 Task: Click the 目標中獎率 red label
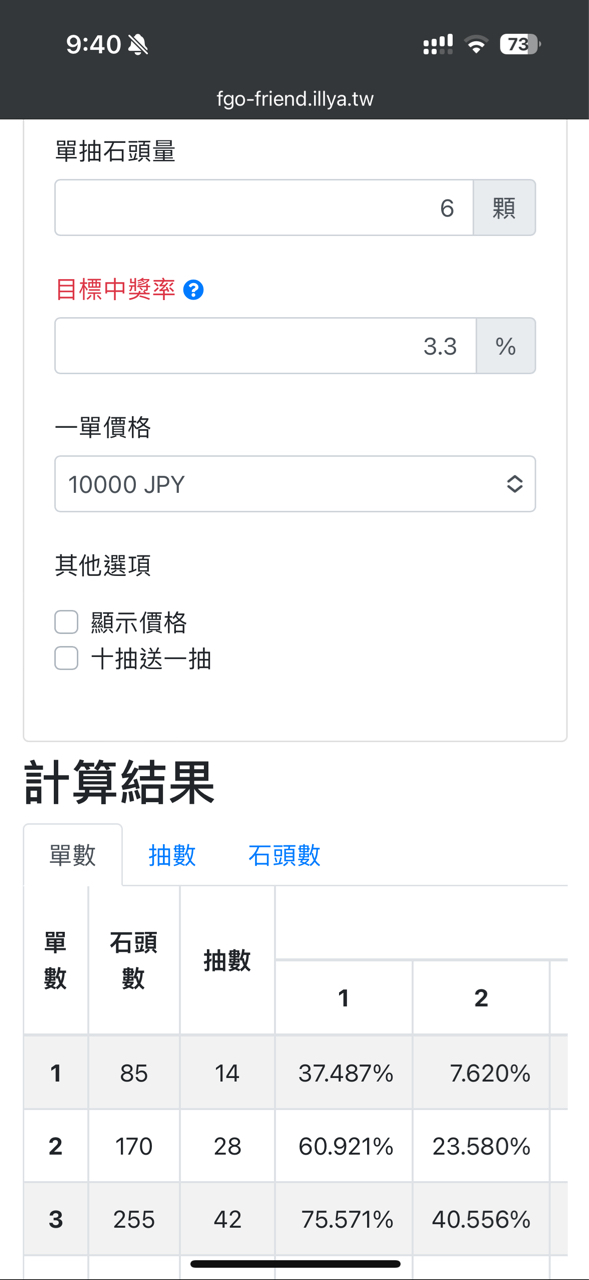pyautogui.click(x=115, y=290)
